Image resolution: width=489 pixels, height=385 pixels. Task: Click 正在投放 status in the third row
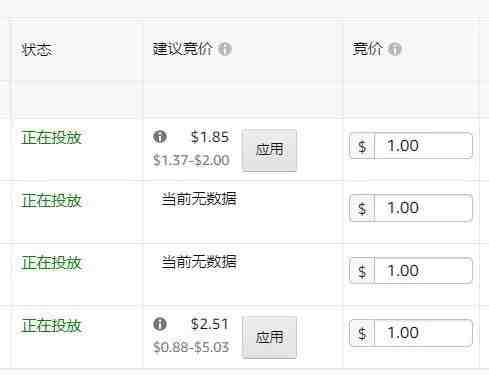[x=51, y=263]
